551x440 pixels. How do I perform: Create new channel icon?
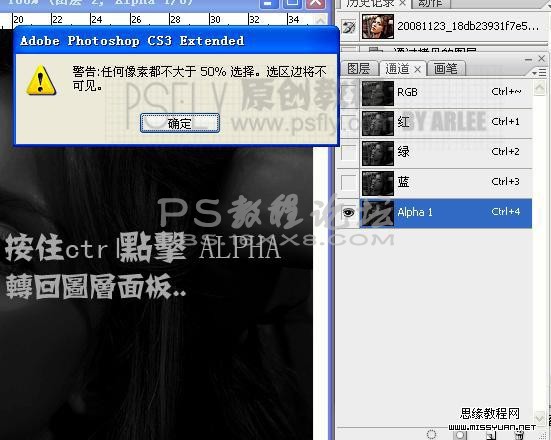(491, 435)
